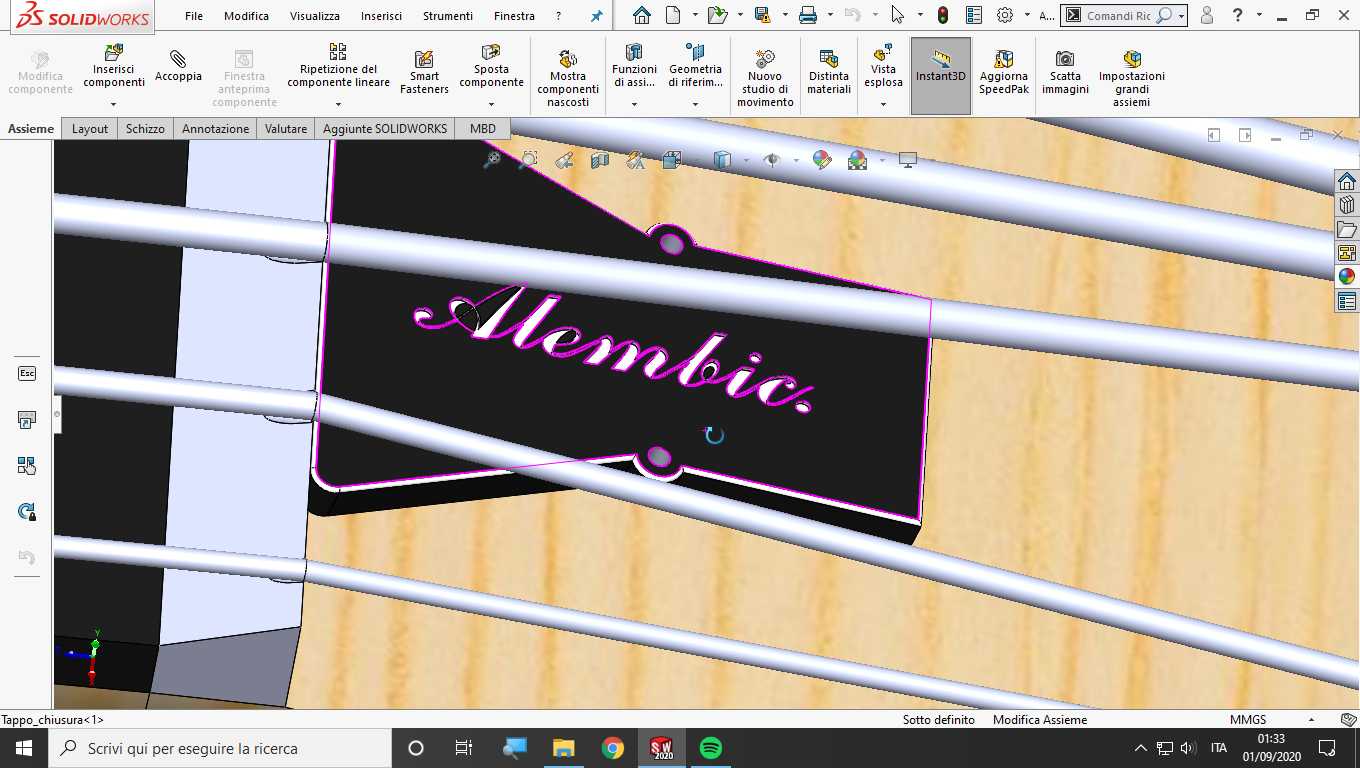Open the Strumenti menu
This screenshot has width=1360, height=768.
447,16
